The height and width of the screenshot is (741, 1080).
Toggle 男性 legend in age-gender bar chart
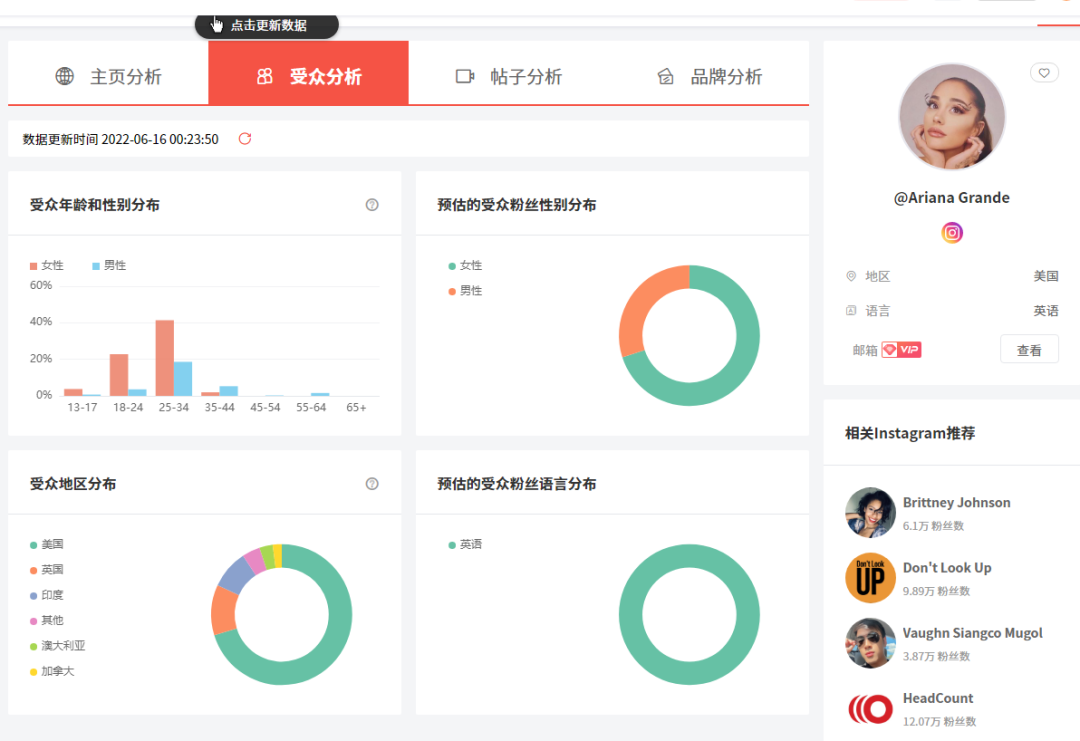(110, 265)
